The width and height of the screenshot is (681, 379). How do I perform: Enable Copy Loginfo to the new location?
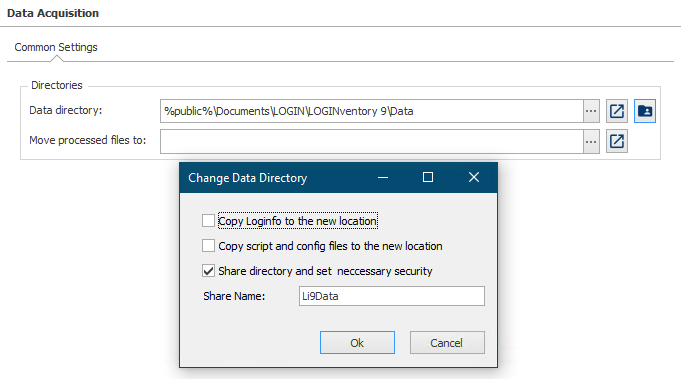tap(208, 221)
